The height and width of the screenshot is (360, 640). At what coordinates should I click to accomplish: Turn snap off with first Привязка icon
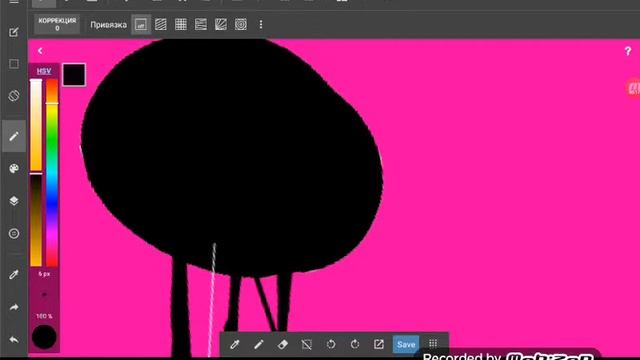[x=141, y=25]
